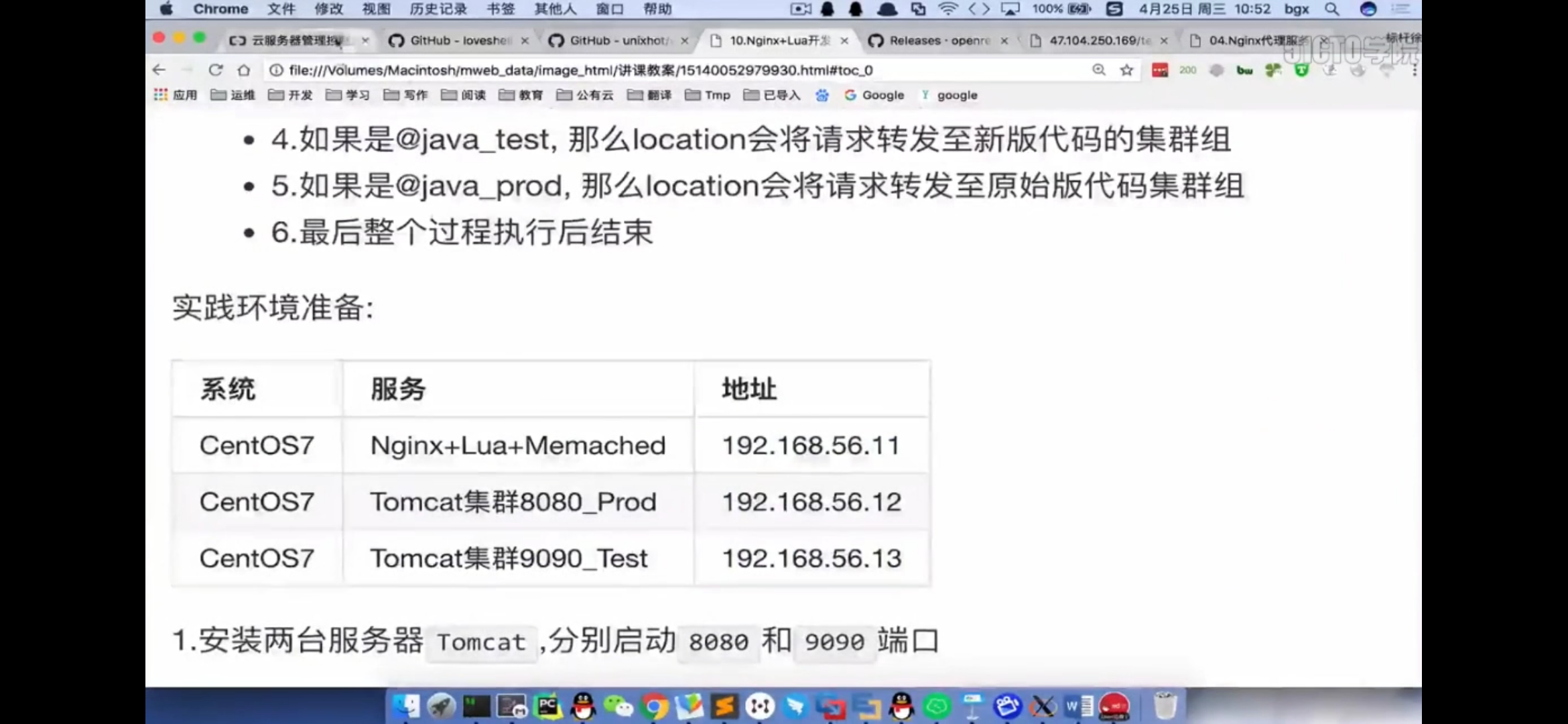Expand the Tmp bookmark folder
The height and width of the screenshot is (724, 1568).
pos(708,95)
